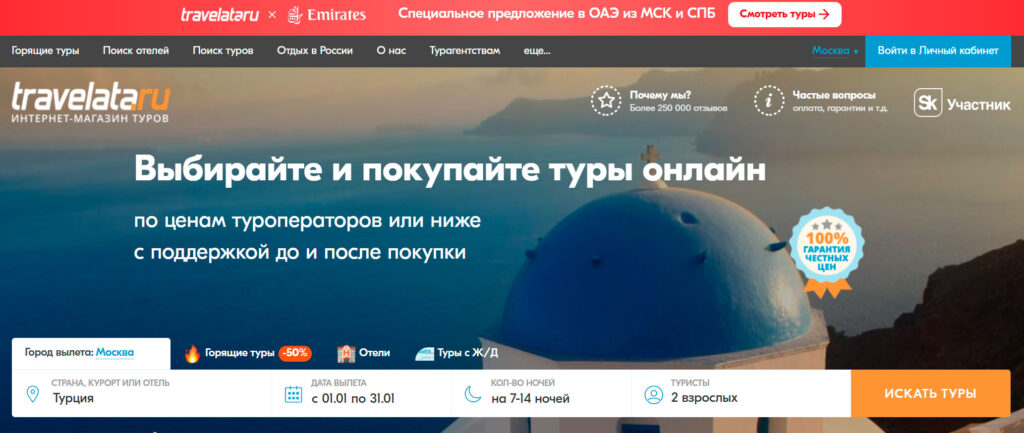Image resolution: width=1024 pixels, height=433 pixels.
Task: Click the Смотреть туры button
Action: 784,14
